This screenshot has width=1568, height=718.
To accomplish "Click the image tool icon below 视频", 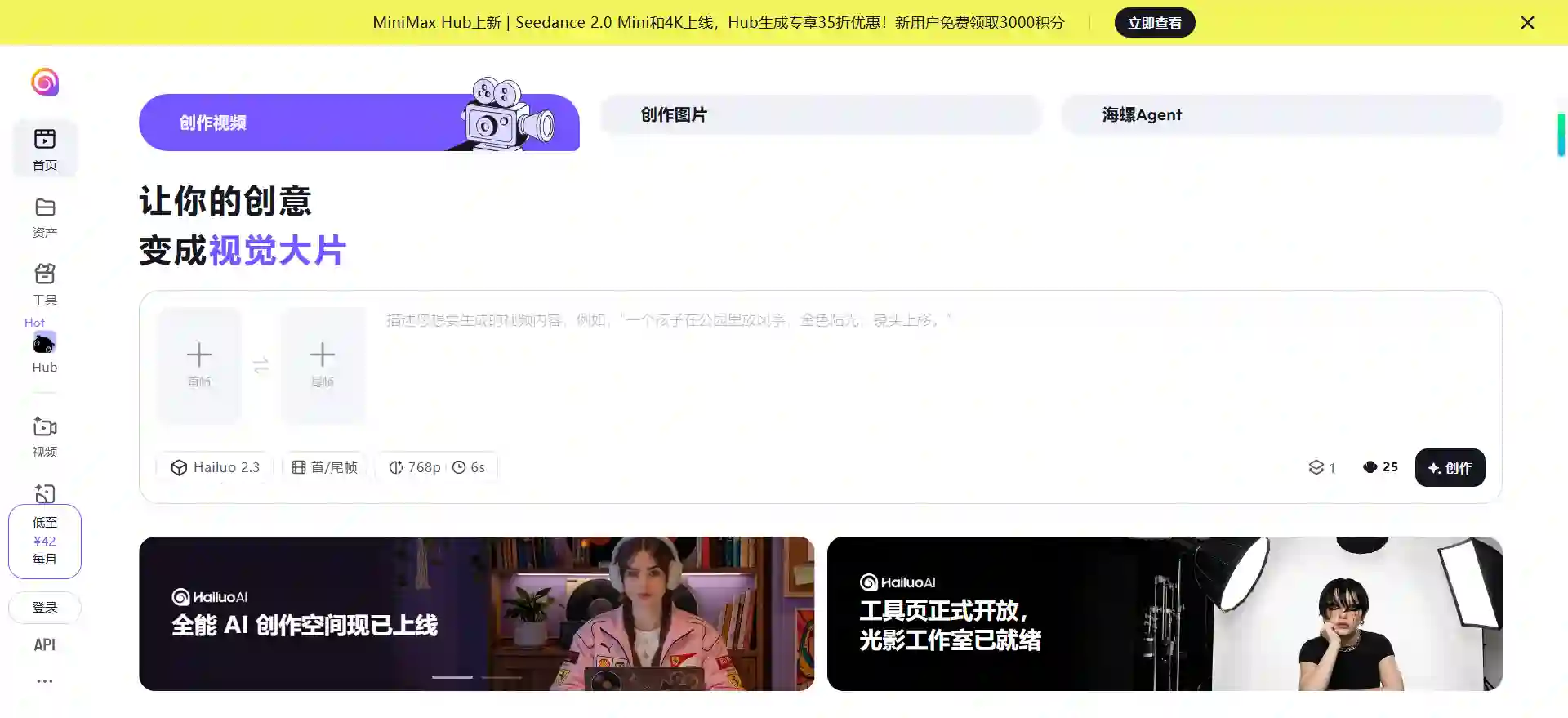I will point(45,493).
